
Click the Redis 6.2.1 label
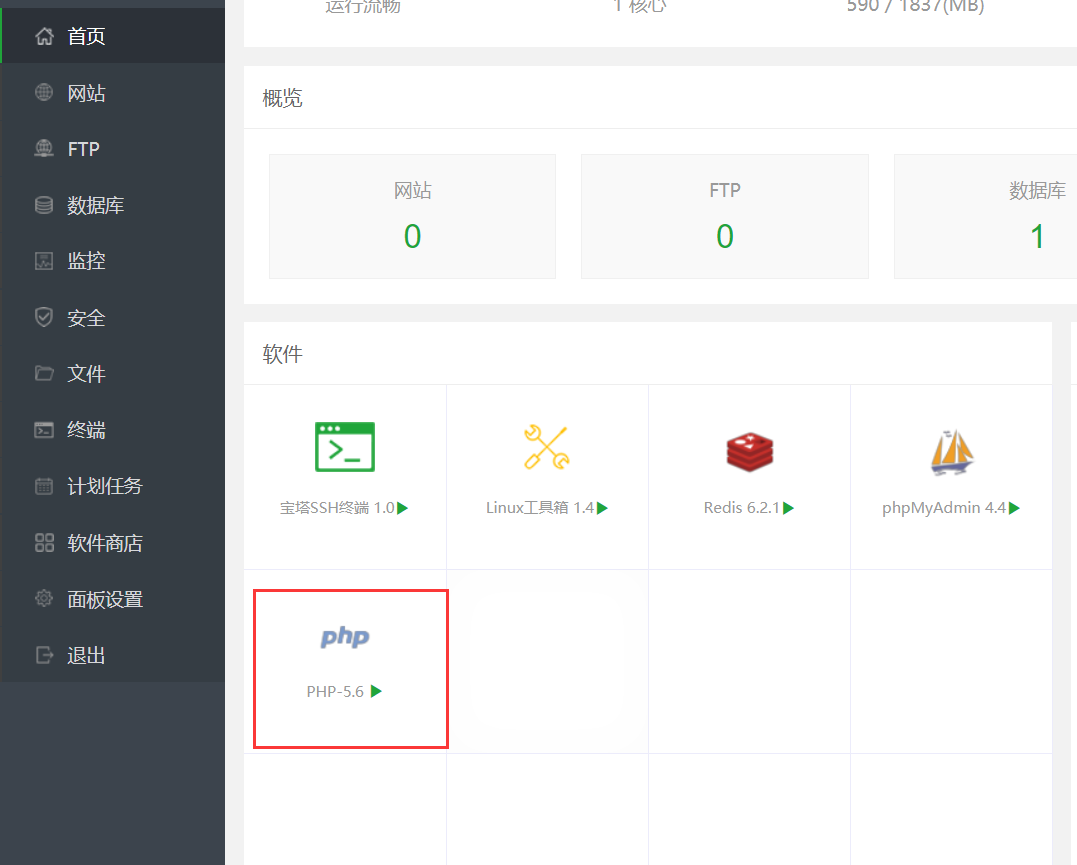[742, 508]
